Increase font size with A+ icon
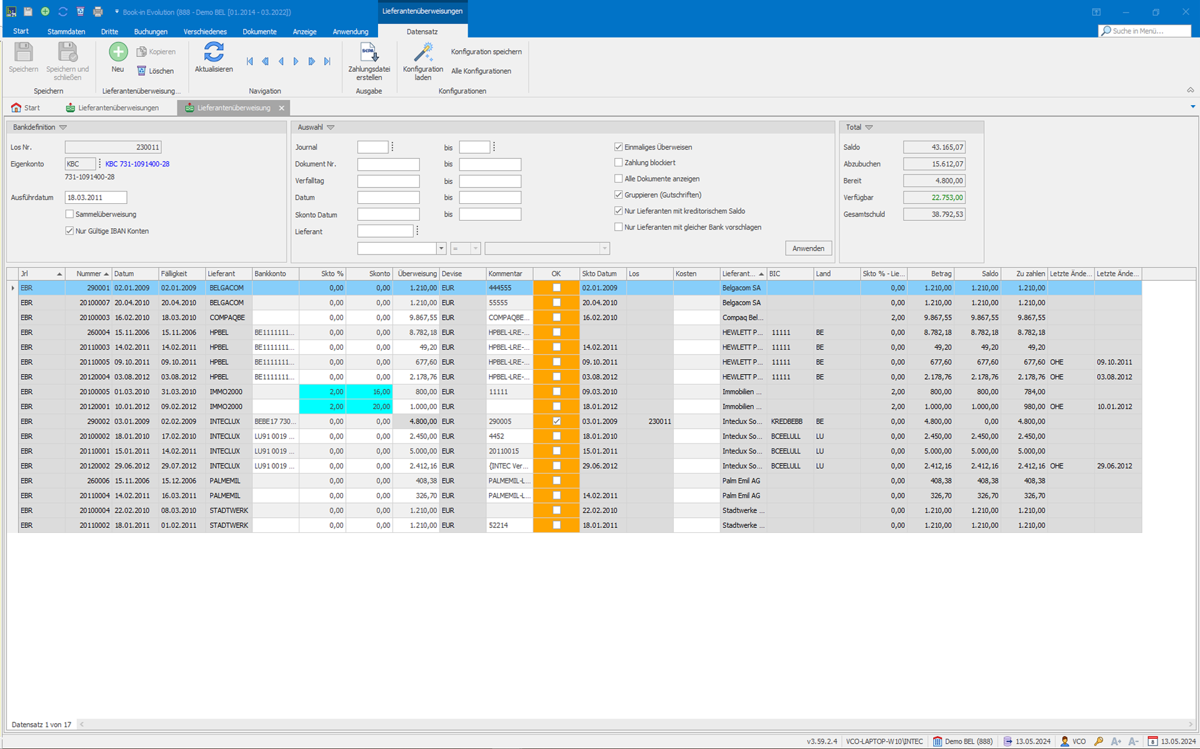 click(x=1116, y=742)
